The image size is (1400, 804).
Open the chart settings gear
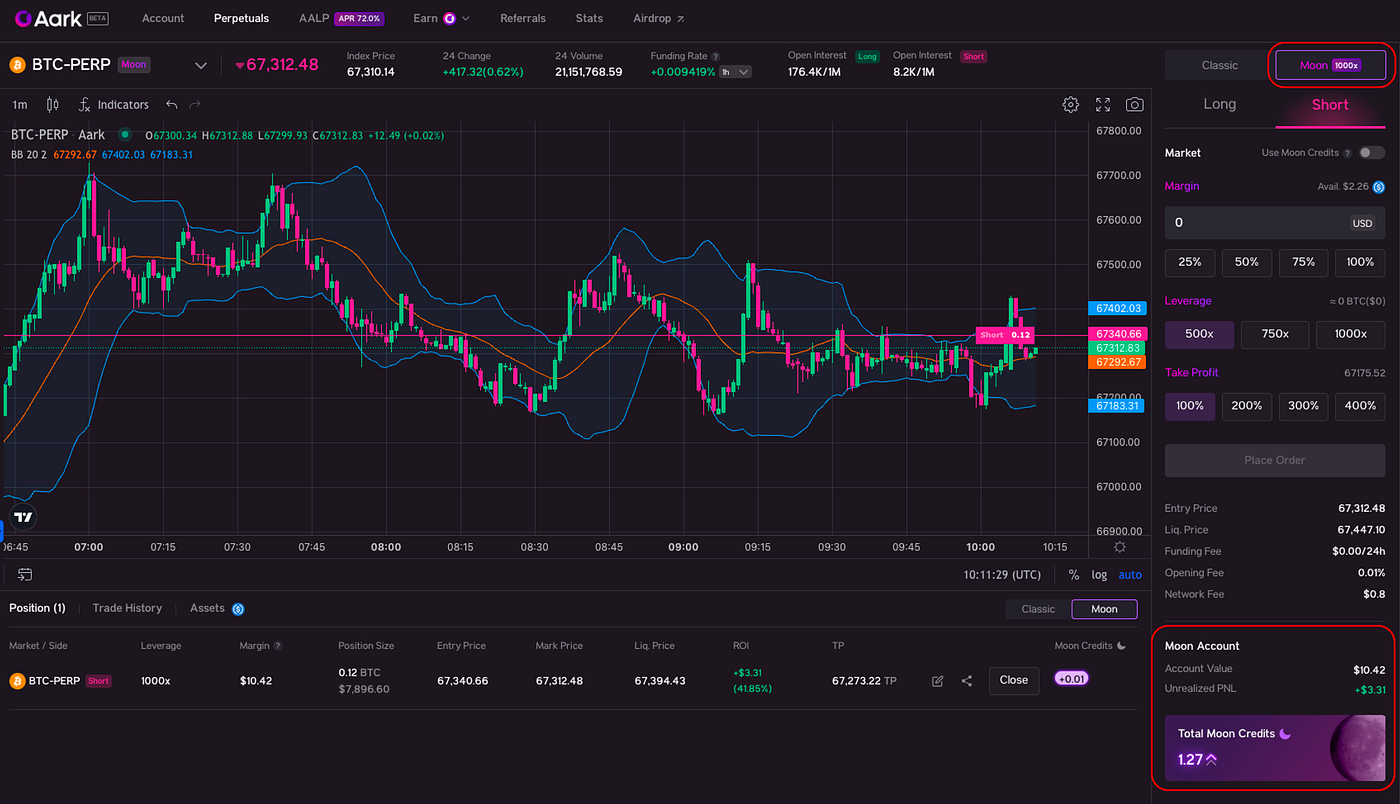point(1070,104)
